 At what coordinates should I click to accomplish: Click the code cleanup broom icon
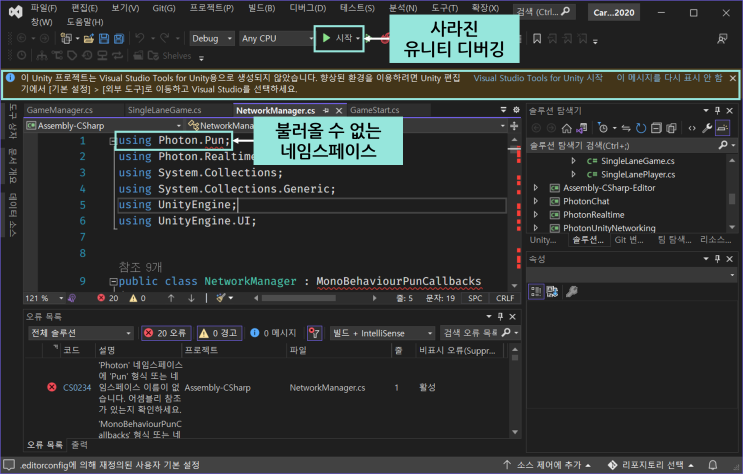221,298
